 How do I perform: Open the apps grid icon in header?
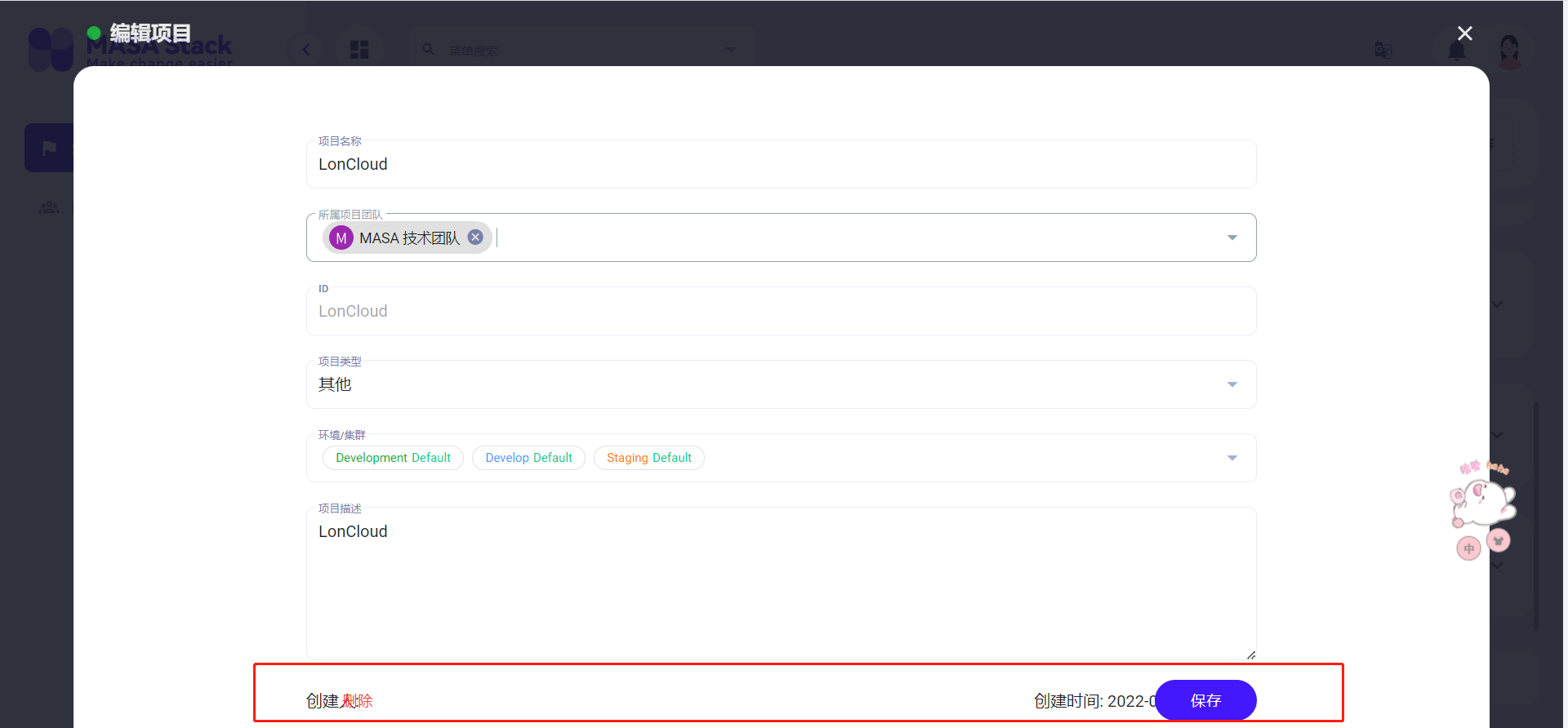tap(359, 50)
